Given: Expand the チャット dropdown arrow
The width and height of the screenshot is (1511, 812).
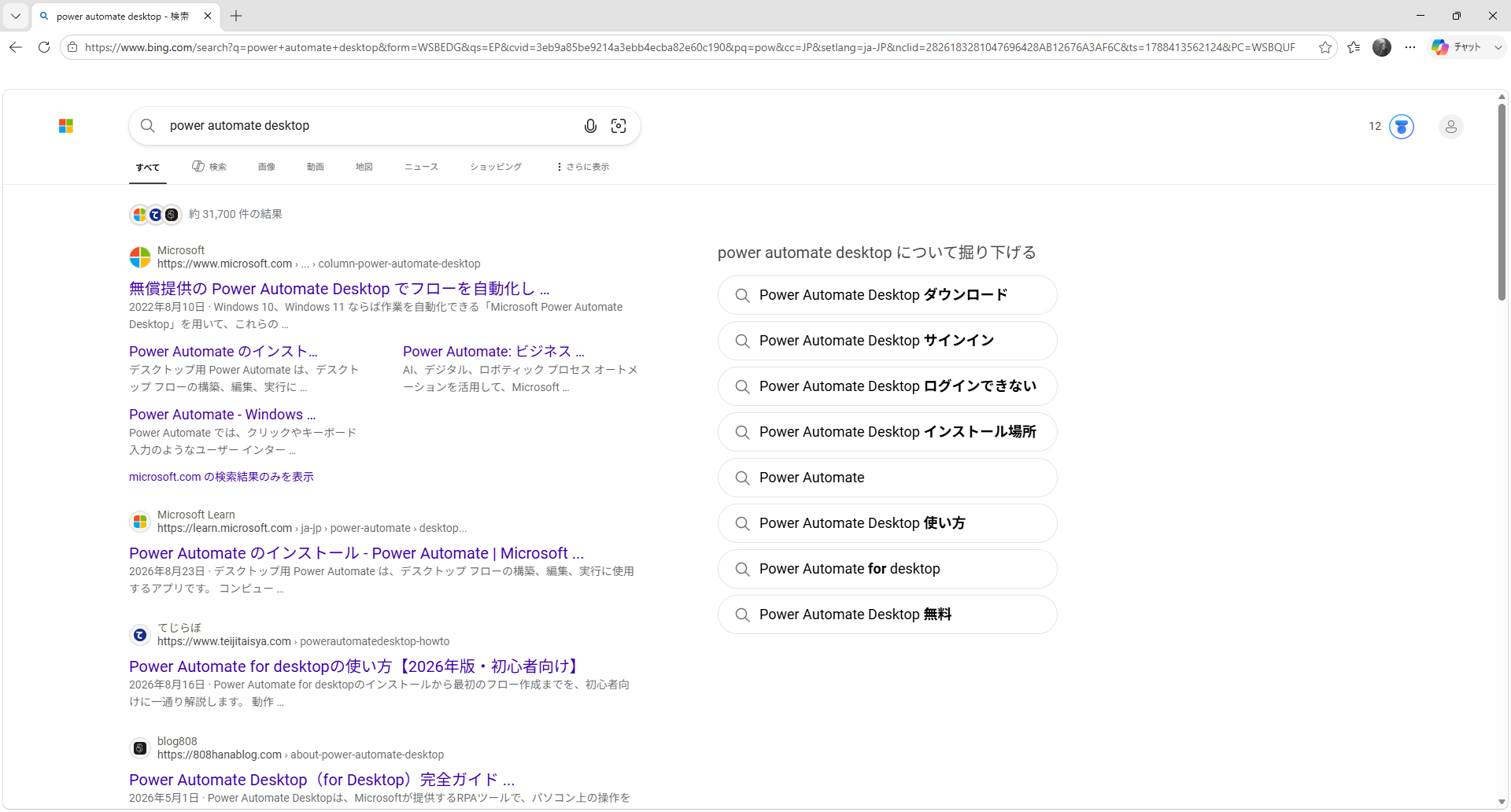Looking at the screenshot, I should pyautogui.click(x=1498, y=47).
